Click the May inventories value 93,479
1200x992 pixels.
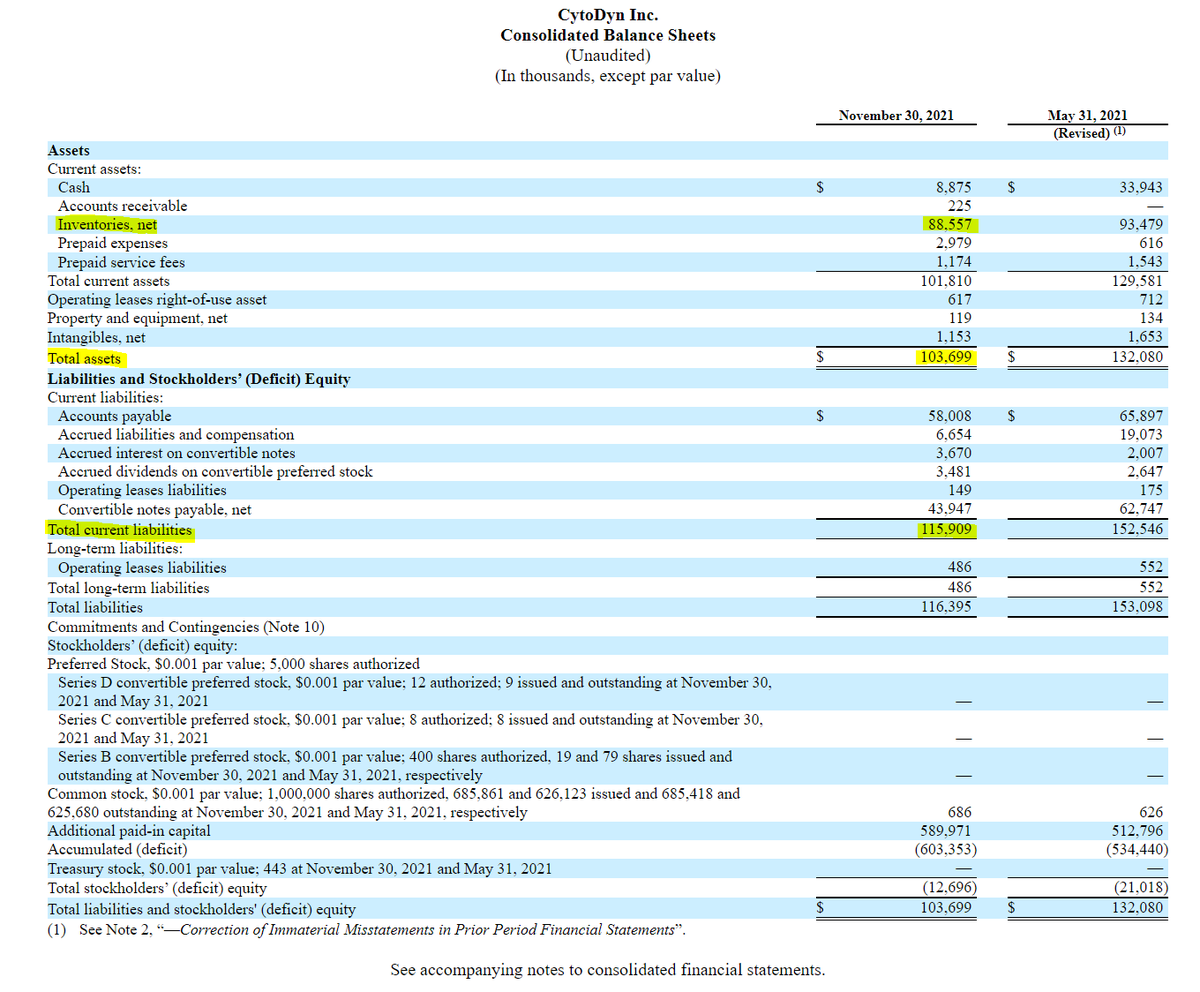tap(1141, 225)
